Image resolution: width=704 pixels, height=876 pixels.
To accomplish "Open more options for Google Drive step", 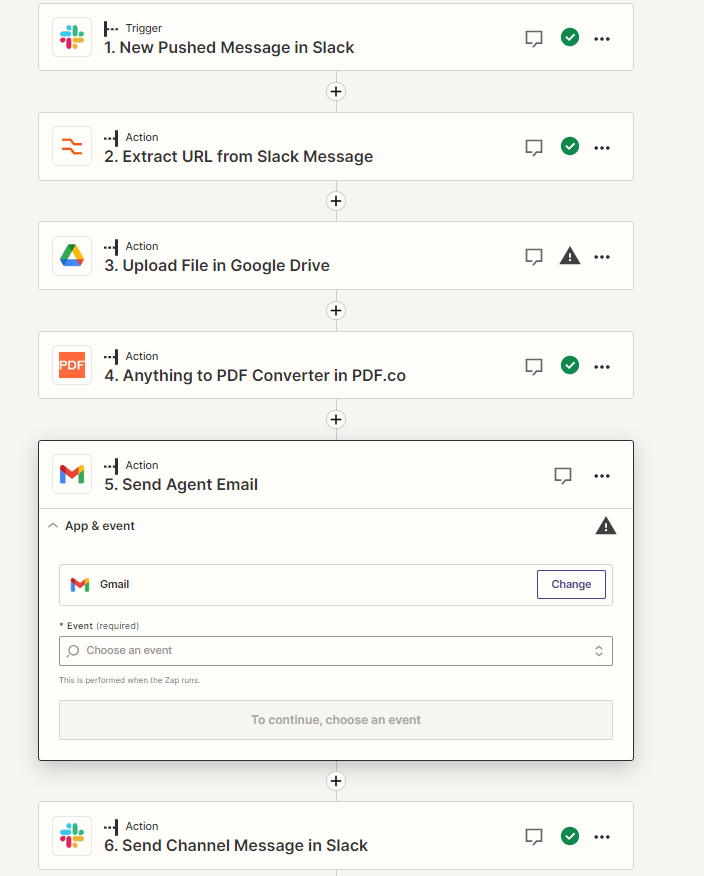I will tap(602, 256).
